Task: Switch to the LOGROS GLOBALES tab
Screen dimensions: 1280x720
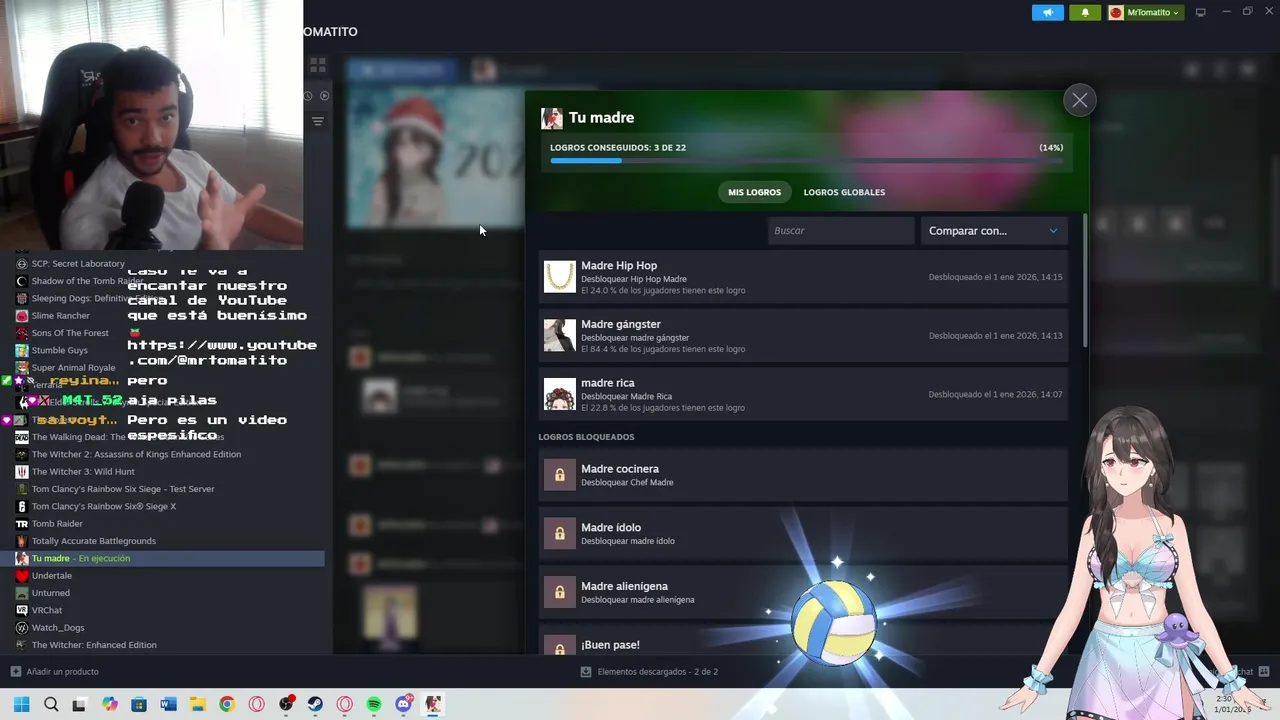Action: (844, 192)
